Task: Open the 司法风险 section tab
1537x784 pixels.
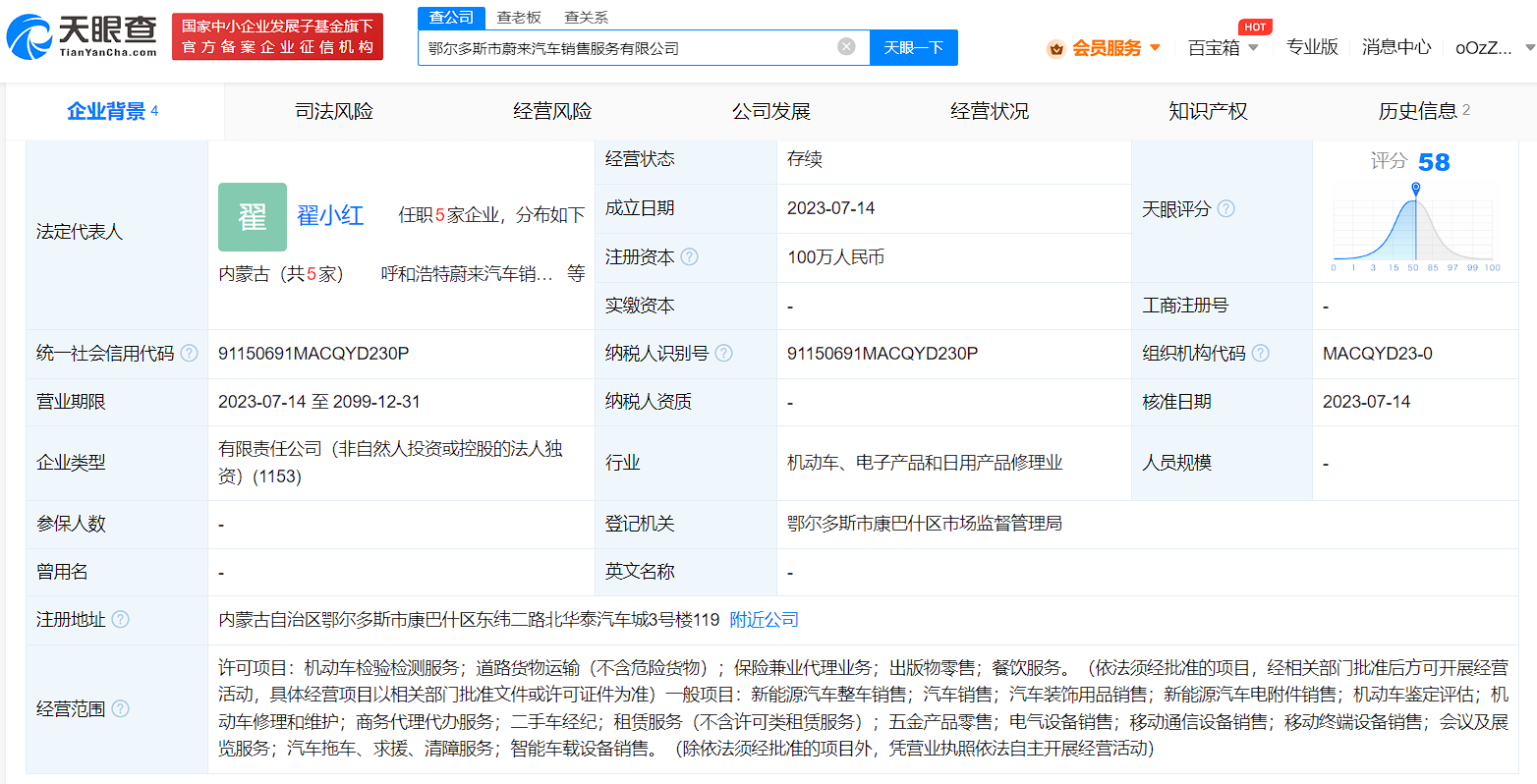Action: pos(333,111)
